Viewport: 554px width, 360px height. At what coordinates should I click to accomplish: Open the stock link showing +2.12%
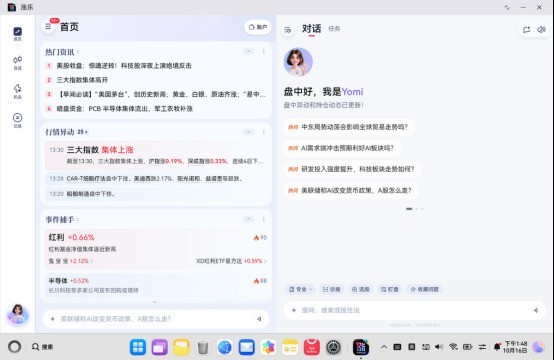click(71, 261)
